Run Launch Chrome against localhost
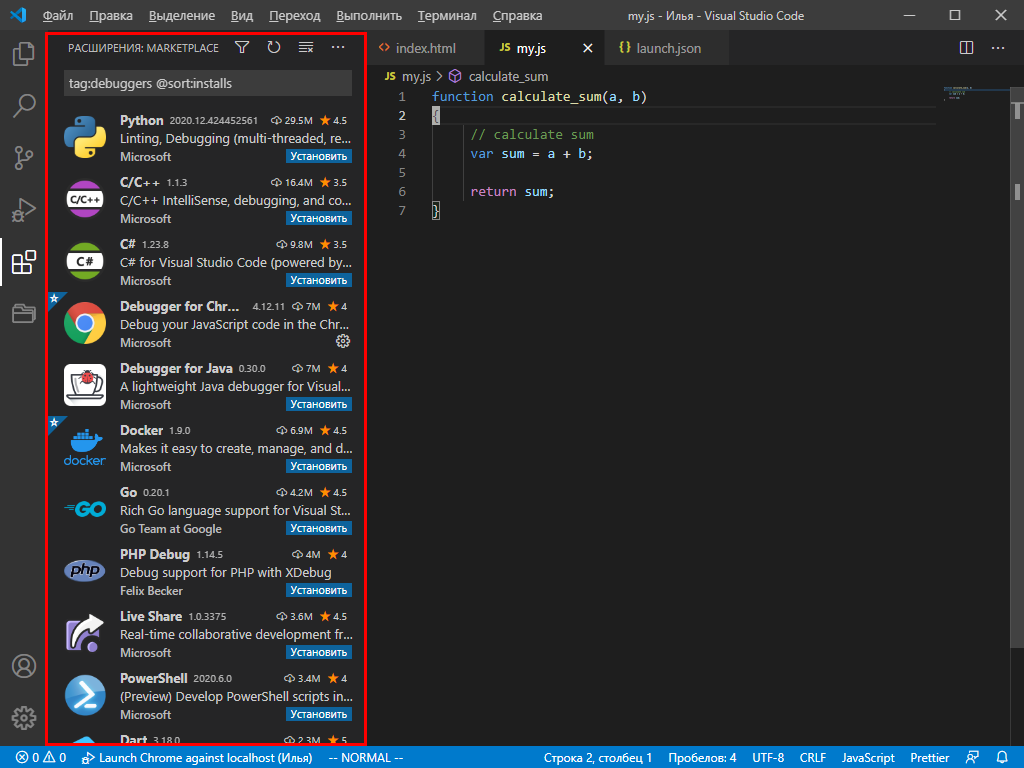The image size is (1024, 768). [x=196, y=758]
